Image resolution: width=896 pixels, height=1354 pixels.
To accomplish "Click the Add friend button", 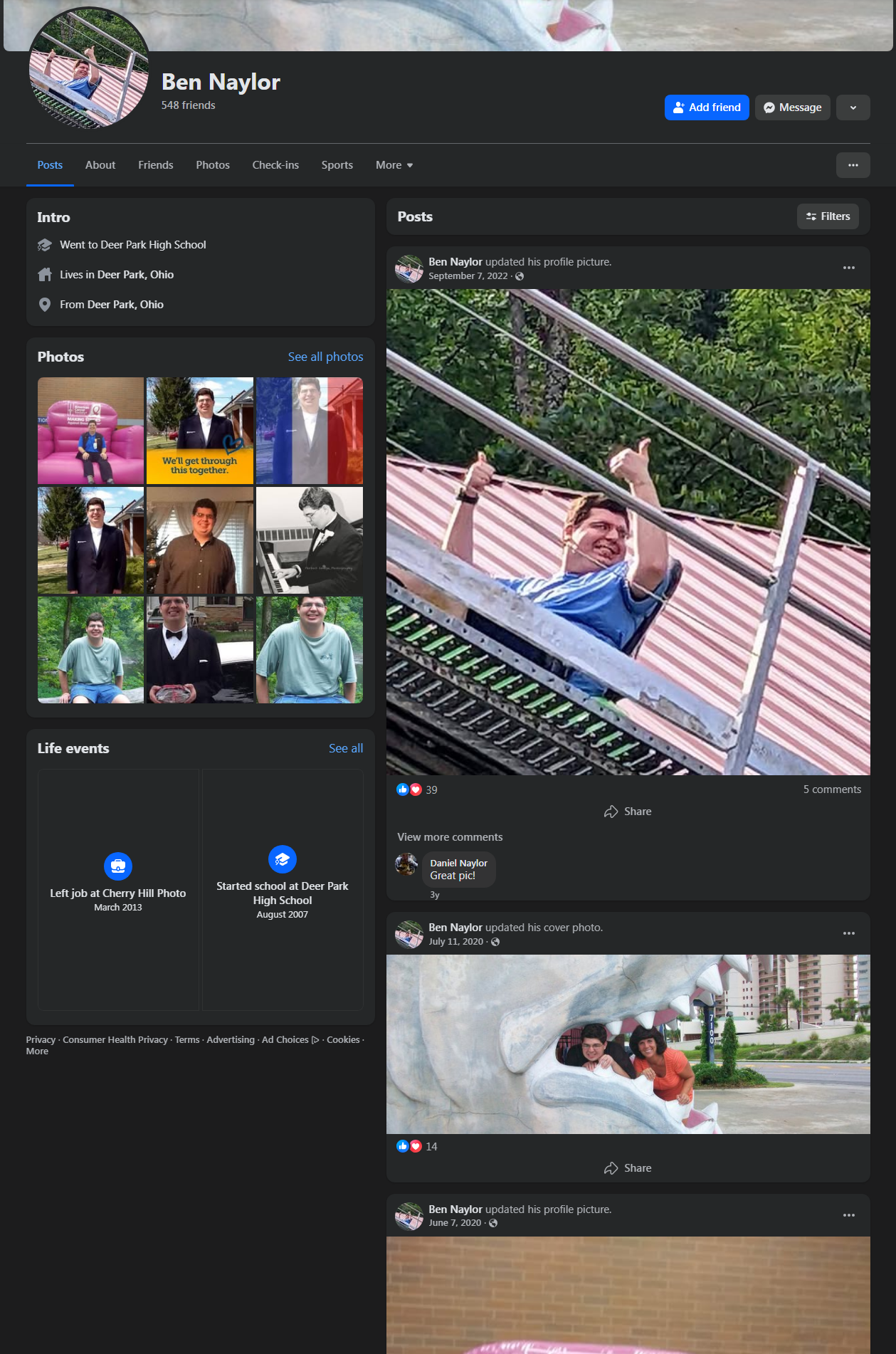I will click(706, 107).
